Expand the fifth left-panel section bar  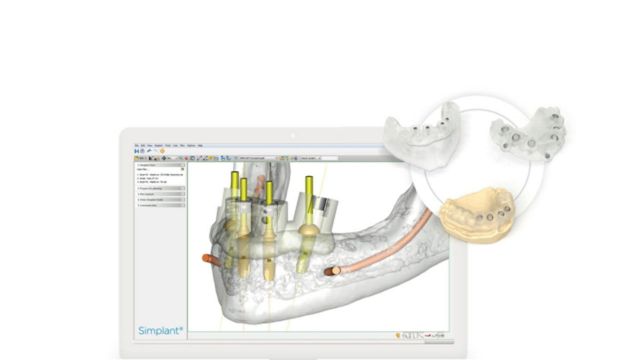point(161,205)
